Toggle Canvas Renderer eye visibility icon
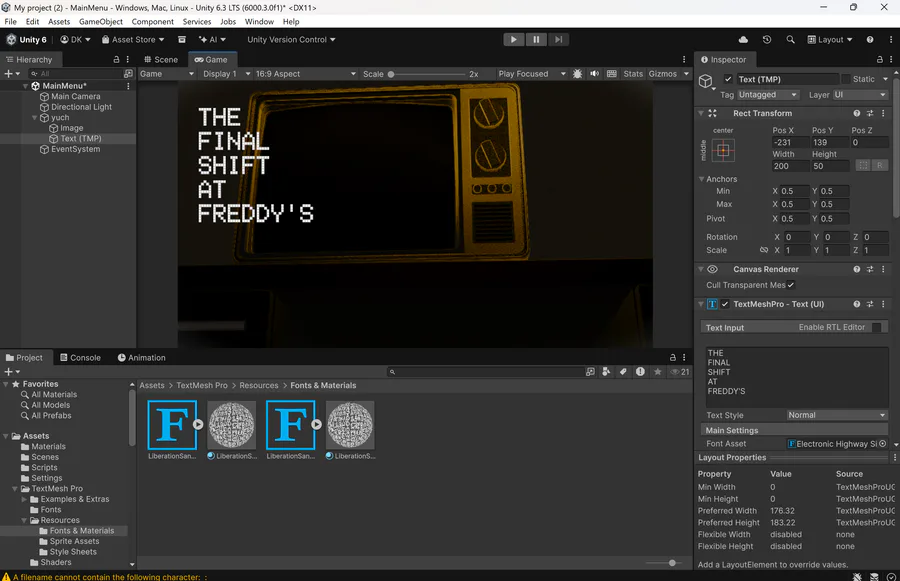 [712, 269]
